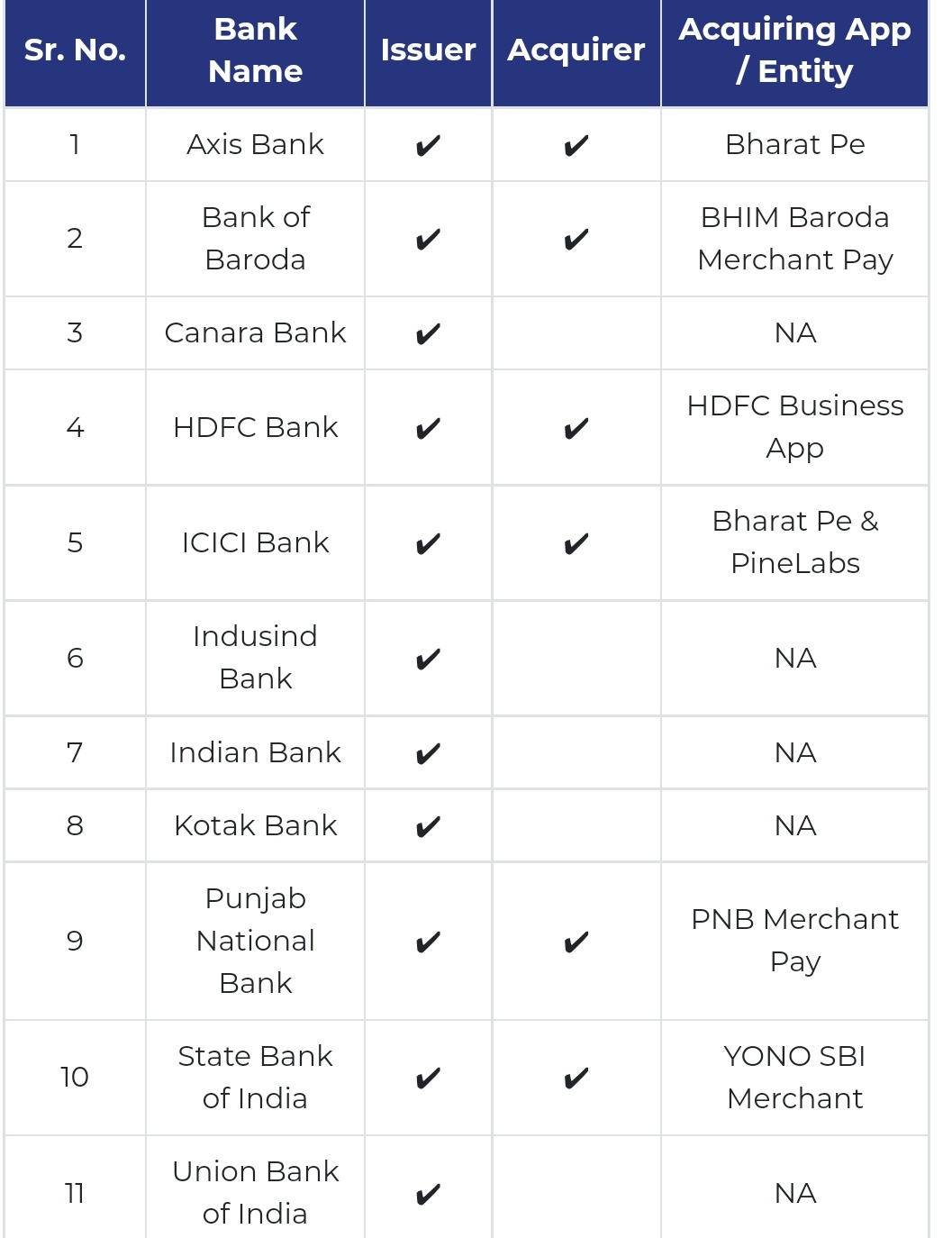This screenshot has height=1238, width=952.
Task: Click the Acquirer checkmark for Punjab National Bank
Action: click(x=576, y=942)
